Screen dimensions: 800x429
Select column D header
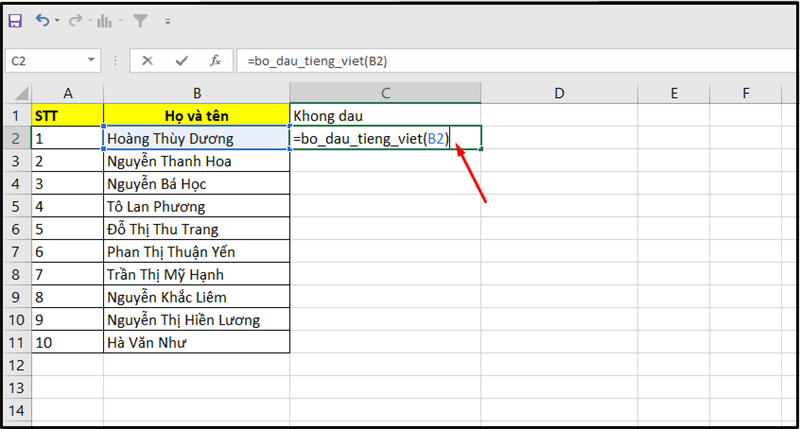point(559,93)
